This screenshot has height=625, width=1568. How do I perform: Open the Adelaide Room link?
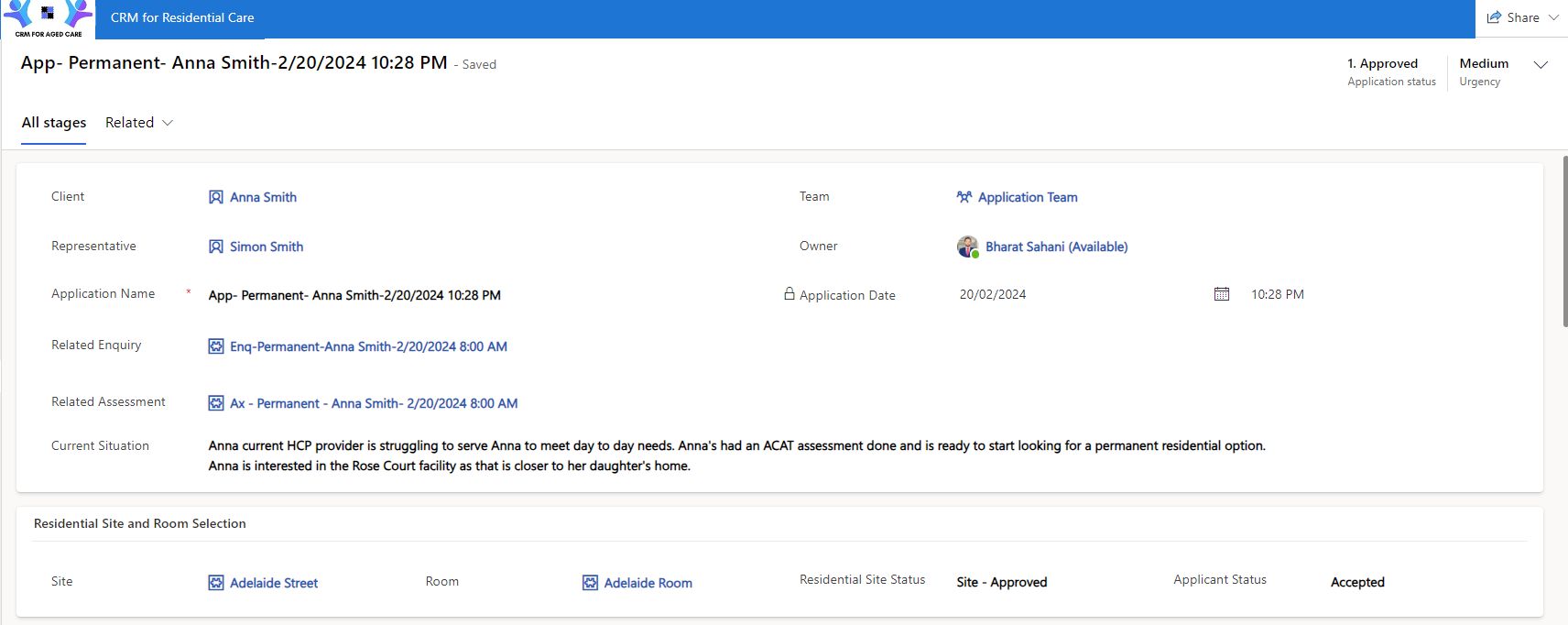[x=648, y=583]
